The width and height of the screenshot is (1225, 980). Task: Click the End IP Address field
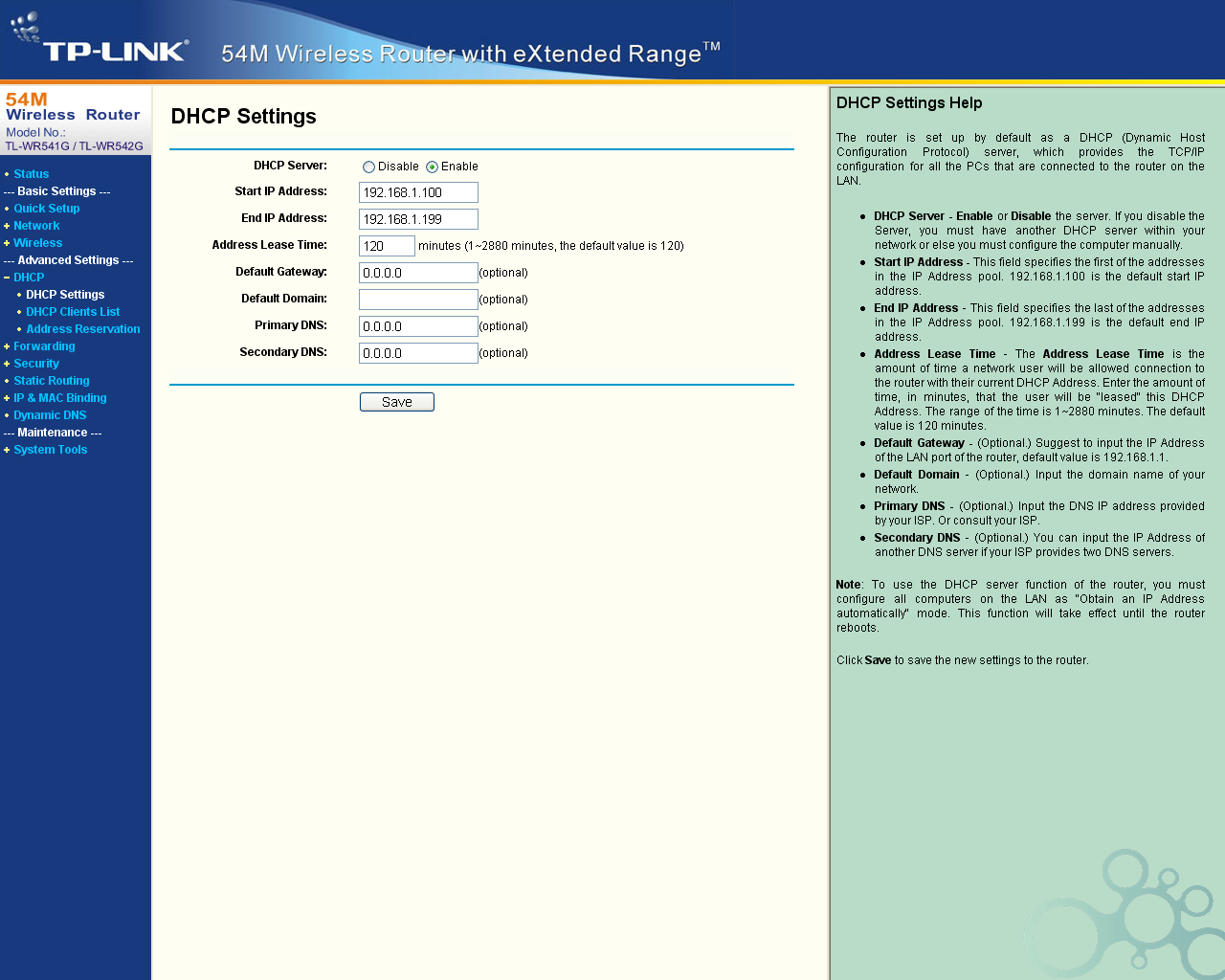click(x=418, y=219)
